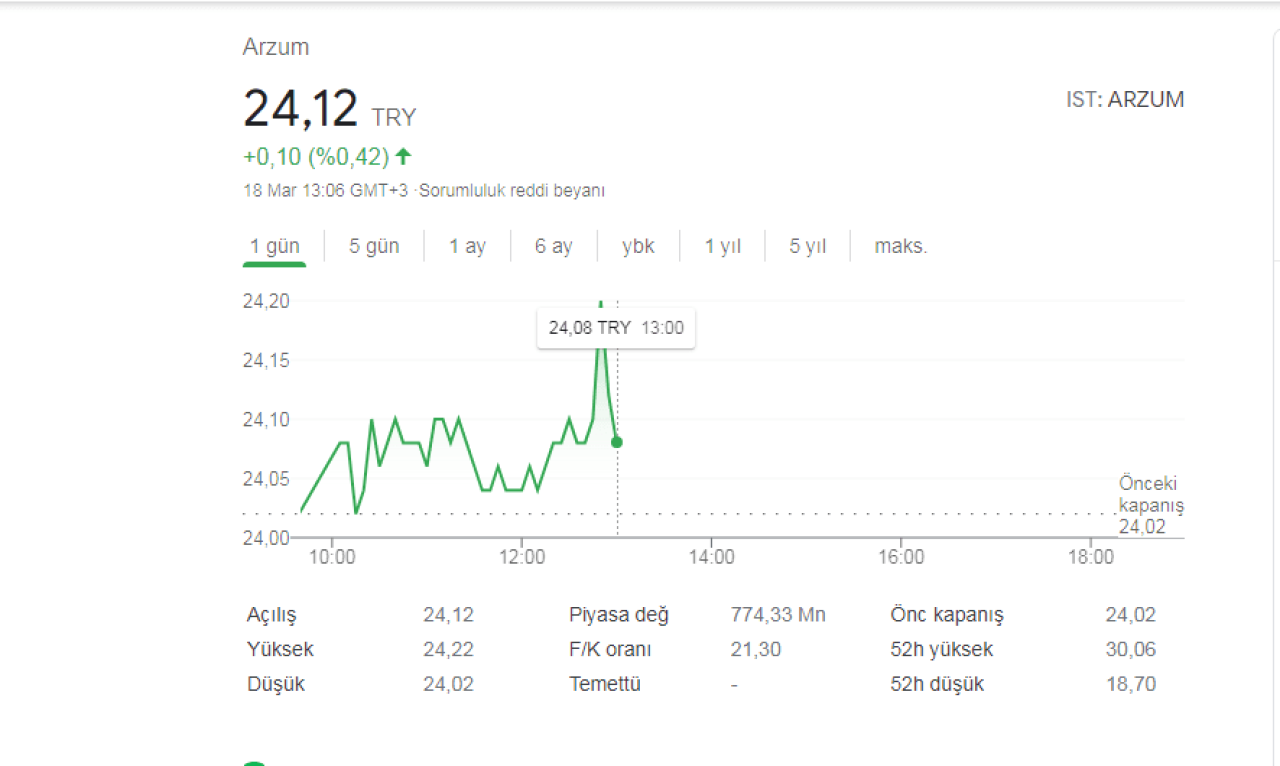1280x766 pixels.
Task: Click the Piyasa değ label
Action: tap(619, 615)
